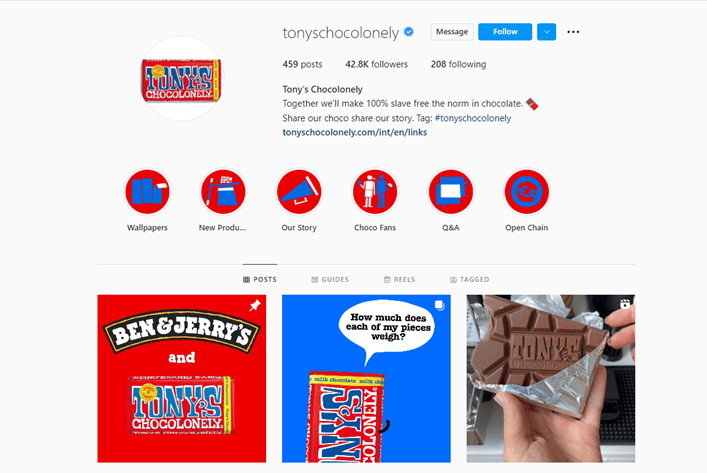
Task: Expand suggested accounts dropdown arrow
Action: (546, 32)
